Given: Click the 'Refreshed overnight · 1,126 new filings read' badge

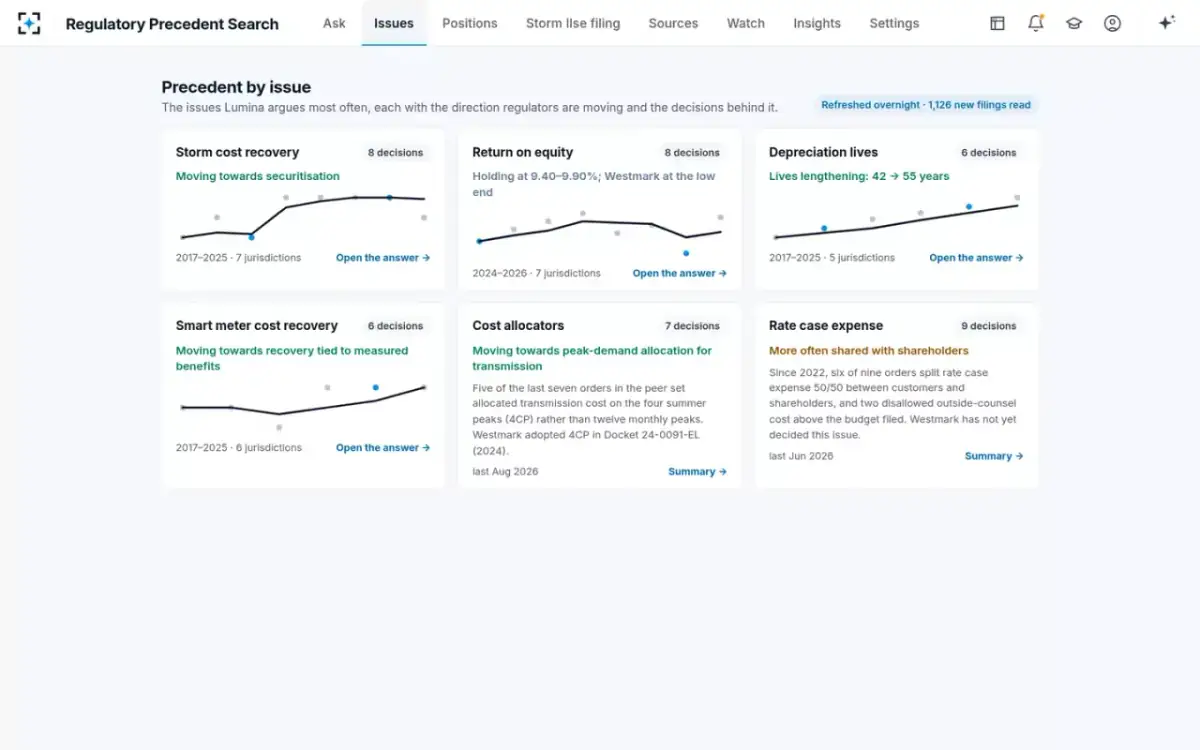Looking at the screenshot, I should coord(926,104).
